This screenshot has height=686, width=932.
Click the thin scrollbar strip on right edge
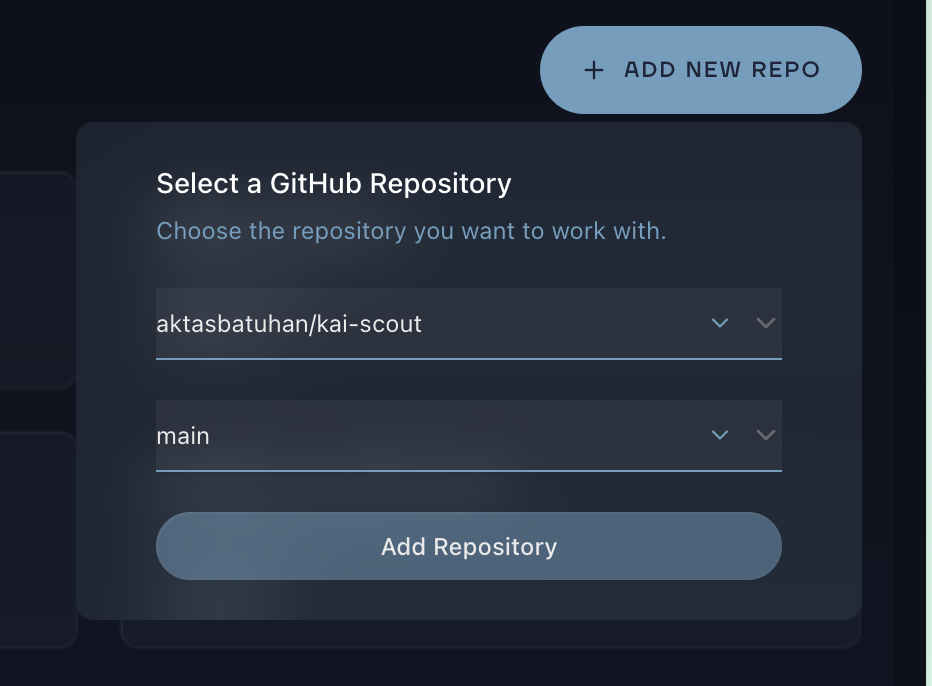click(x=928, y=343)
